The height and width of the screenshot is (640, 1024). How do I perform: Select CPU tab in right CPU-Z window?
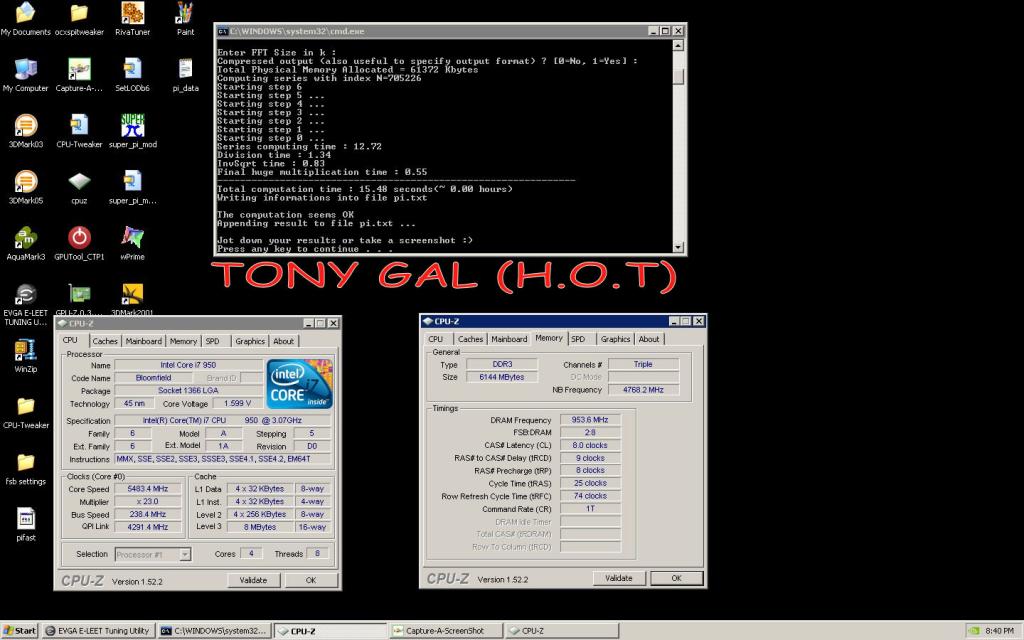(436, 339)
